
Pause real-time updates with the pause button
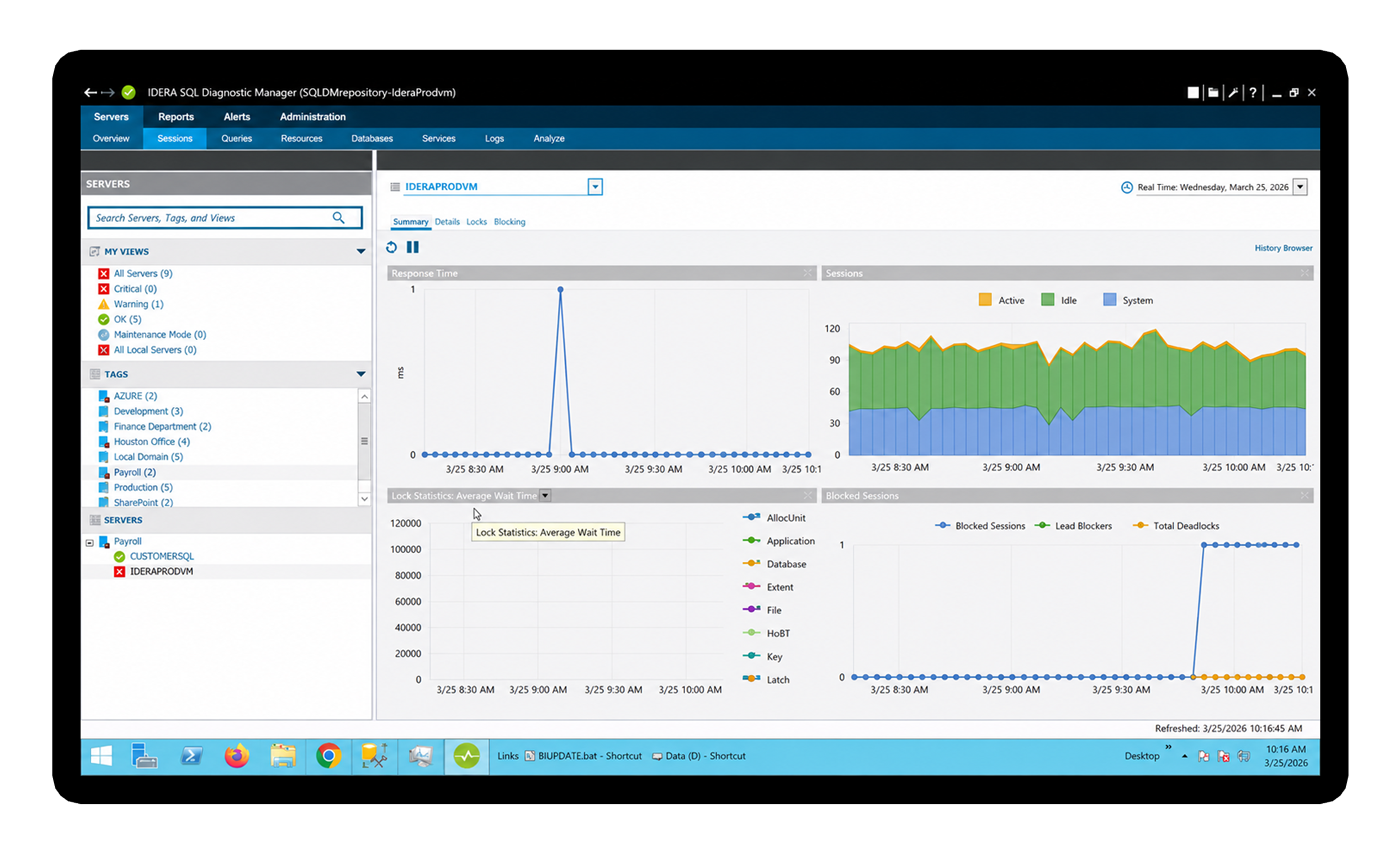(x=413, y=247)
